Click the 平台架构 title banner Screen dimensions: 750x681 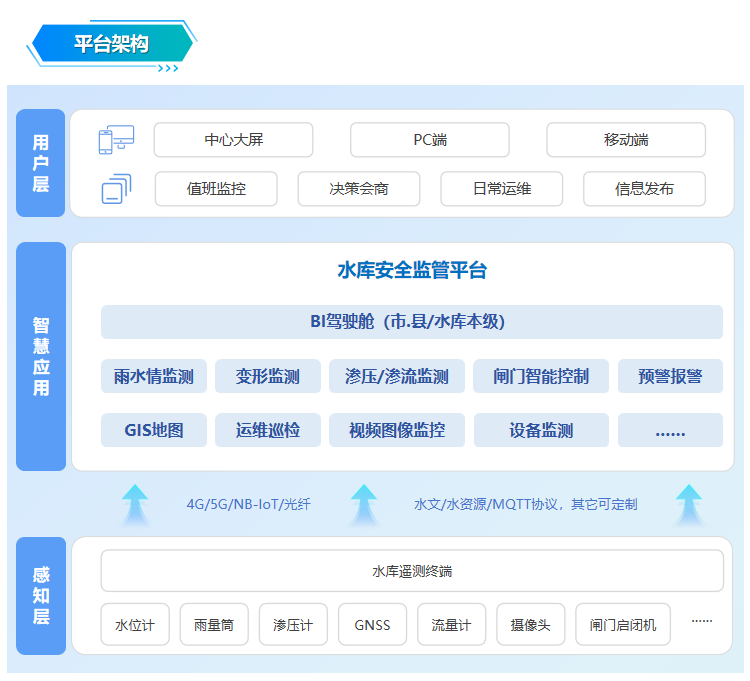pos(112,44)
